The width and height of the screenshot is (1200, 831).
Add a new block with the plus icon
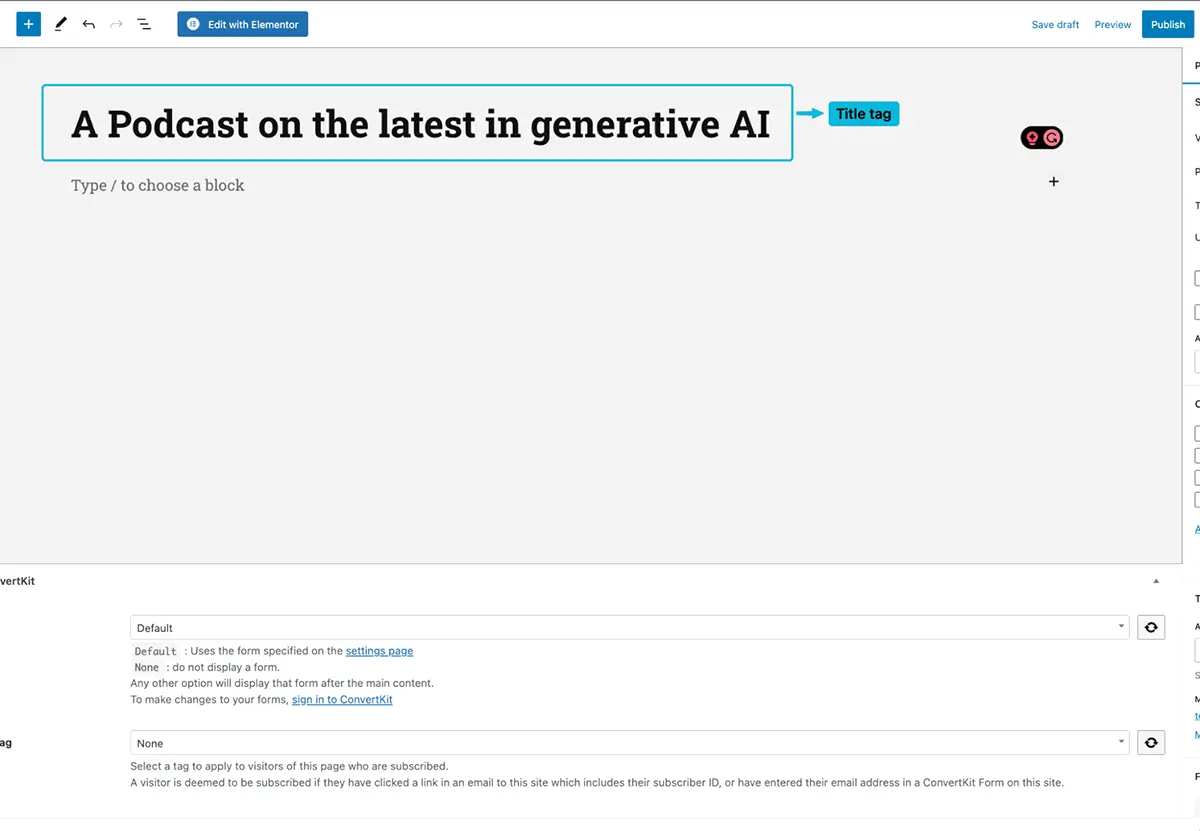pos(1053,181)
